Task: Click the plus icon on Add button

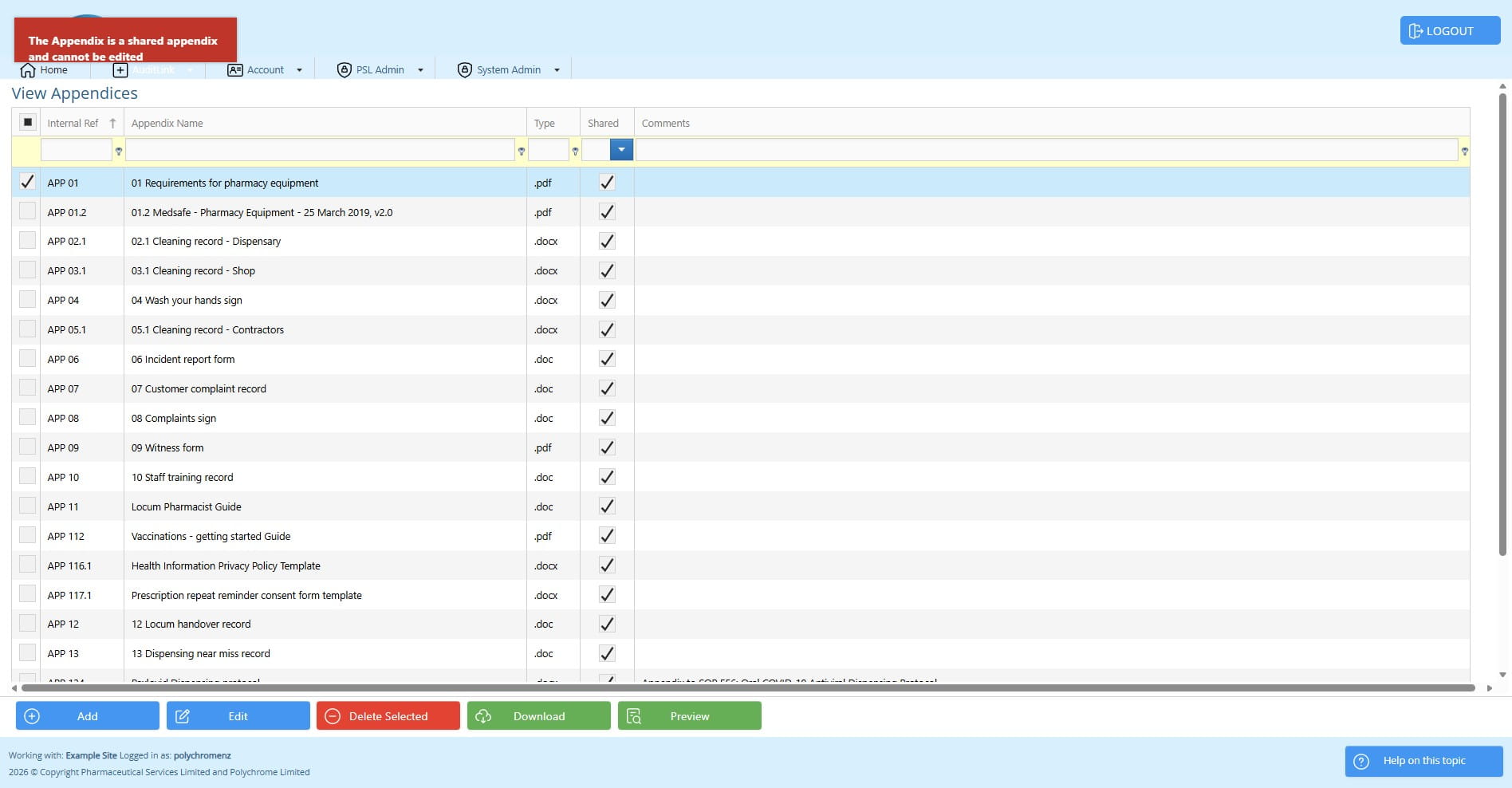Action: (x=32, y=716)
